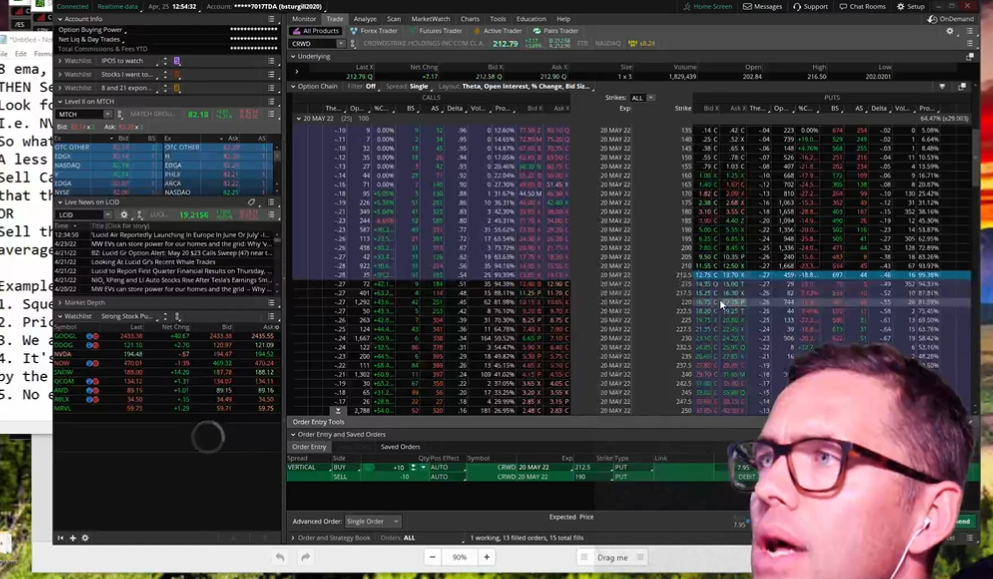The width and height of the screenshot is (993, 579).
Task: Click the Live News filter tag icon
Action: pos(251,202)
